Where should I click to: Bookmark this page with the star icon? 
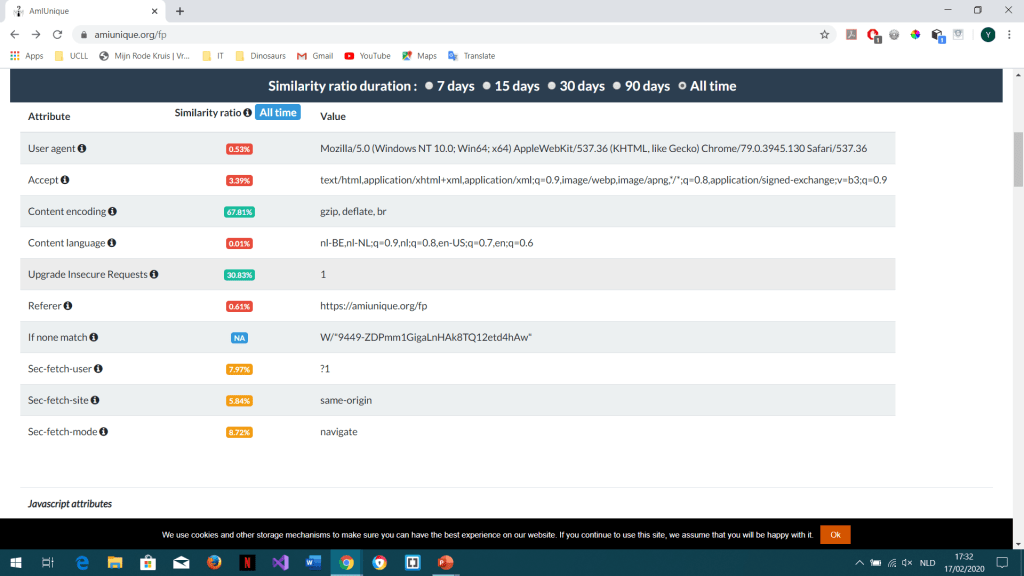pyautogui.click(x=824, y=34)
